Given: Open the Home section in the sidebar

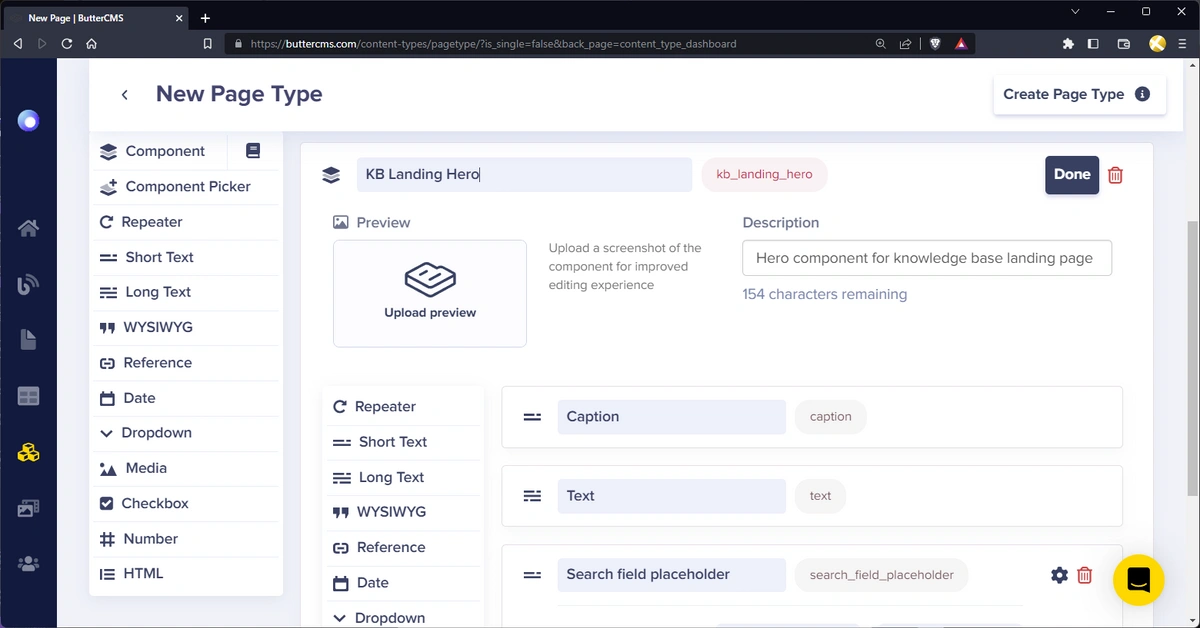Looking at the screenshot, I should click(28, 228).
